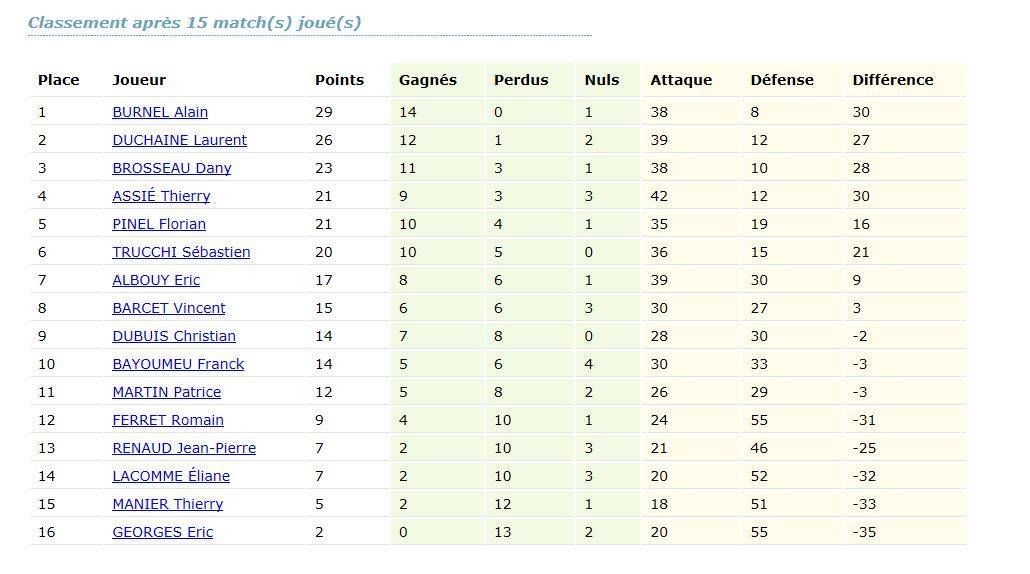The height and width of the screenshot is (574, 1030).
Task: Click the Gagnés column header
Action: coord(427,80)
